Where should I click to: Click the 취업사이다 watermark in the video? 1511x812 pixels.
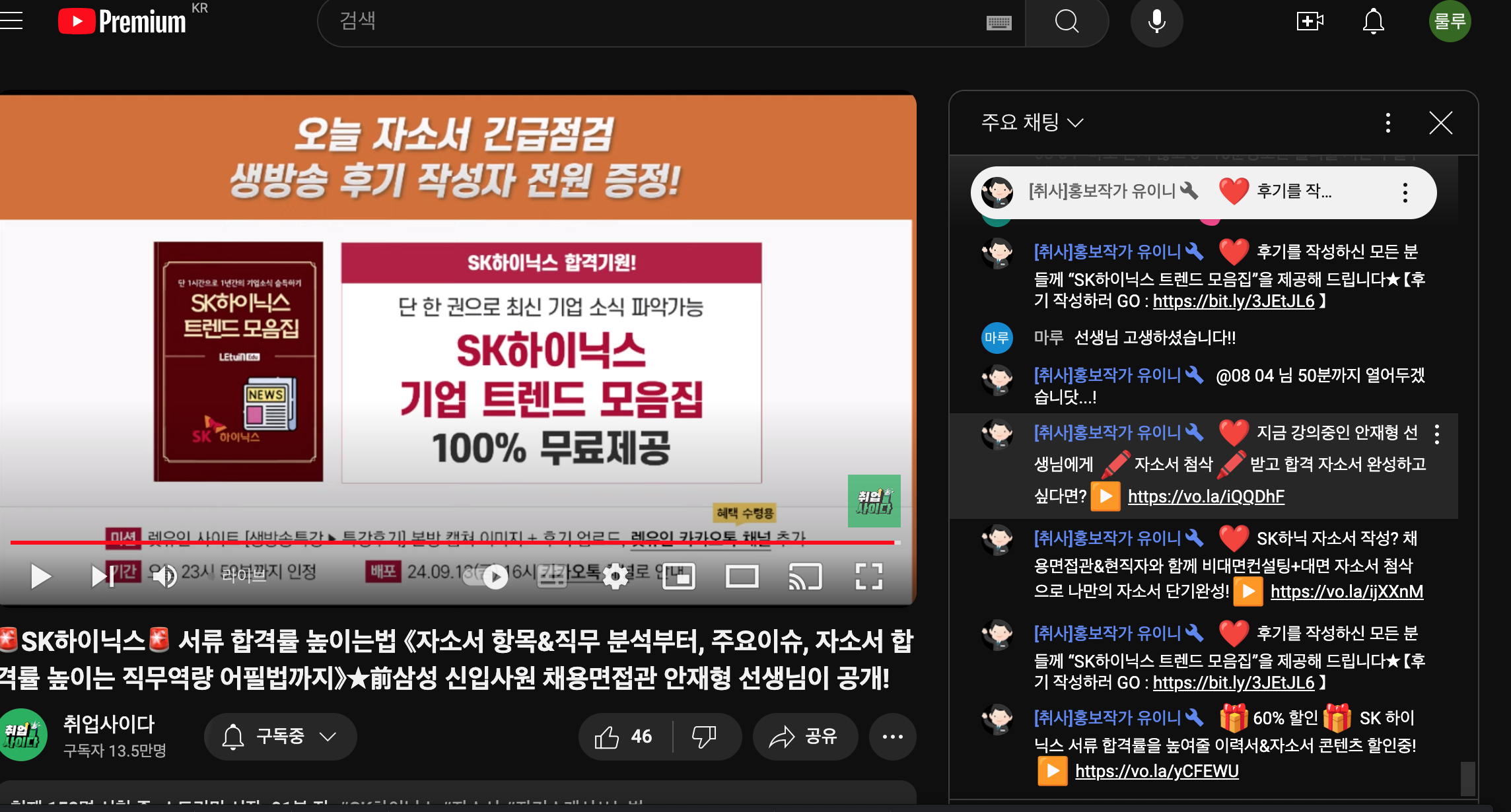pyautogui.click(x=874, y=501)
